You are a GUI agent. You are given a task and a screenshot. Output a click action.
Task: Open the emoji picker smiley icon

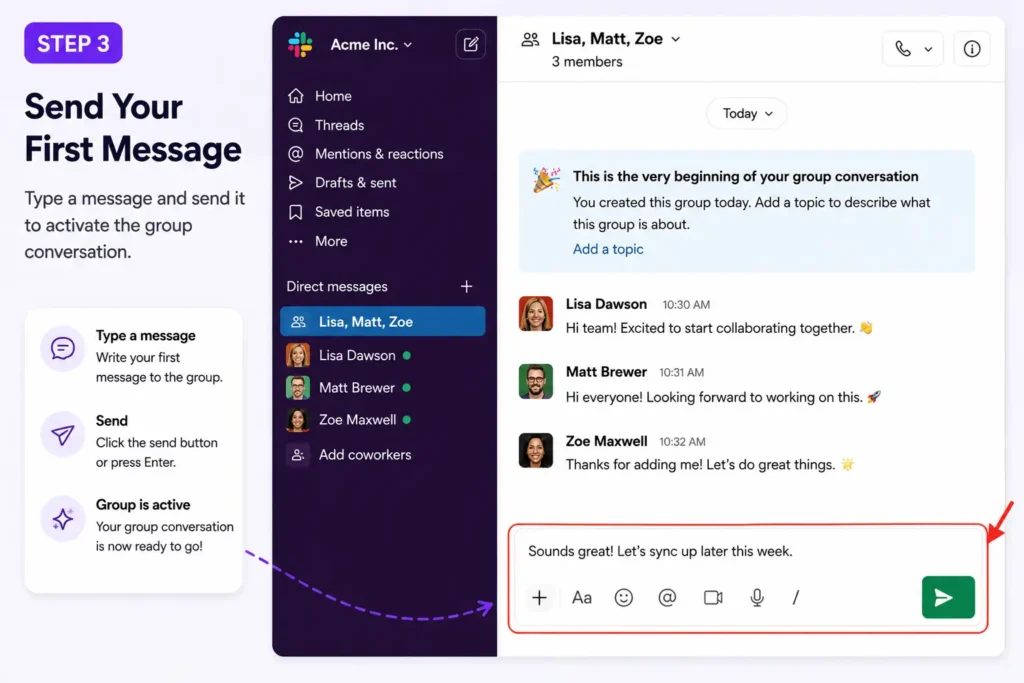pos(624,597)
